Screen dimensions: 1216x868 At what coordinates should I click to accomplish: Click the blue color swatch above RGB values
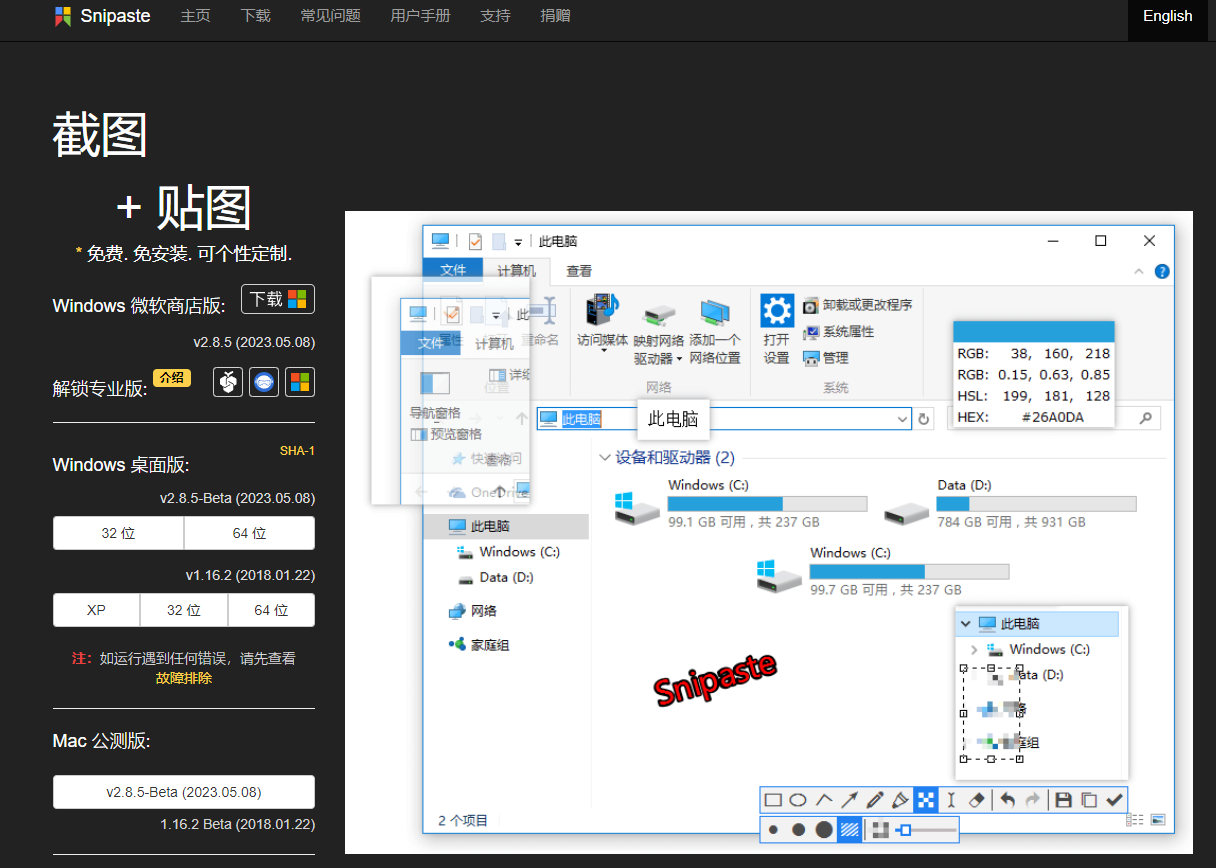(x=1033, y=333)
